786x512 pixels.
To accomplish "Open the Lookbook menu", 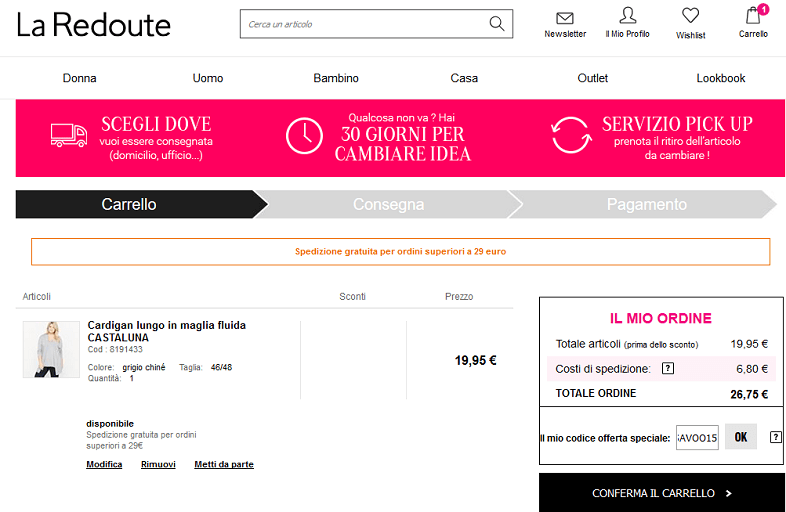I will pos(721,78).
